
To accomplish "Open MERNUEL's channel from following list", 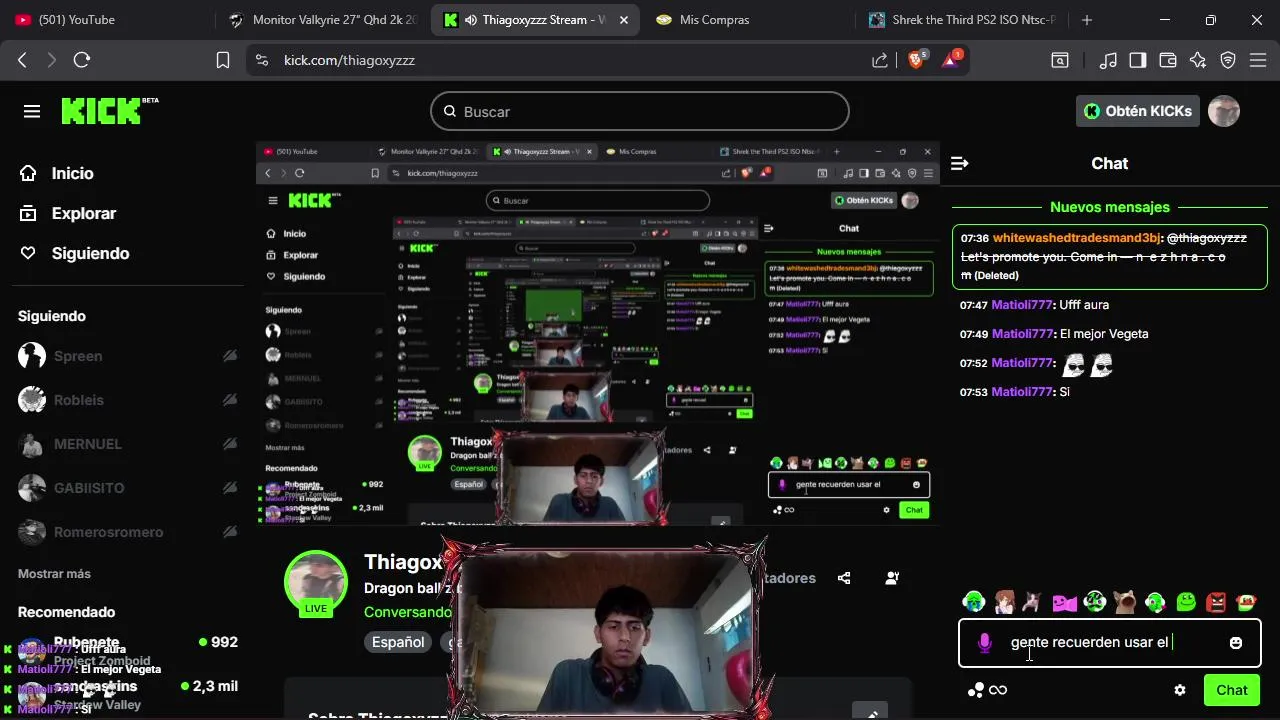I will [x=128, y=444].
